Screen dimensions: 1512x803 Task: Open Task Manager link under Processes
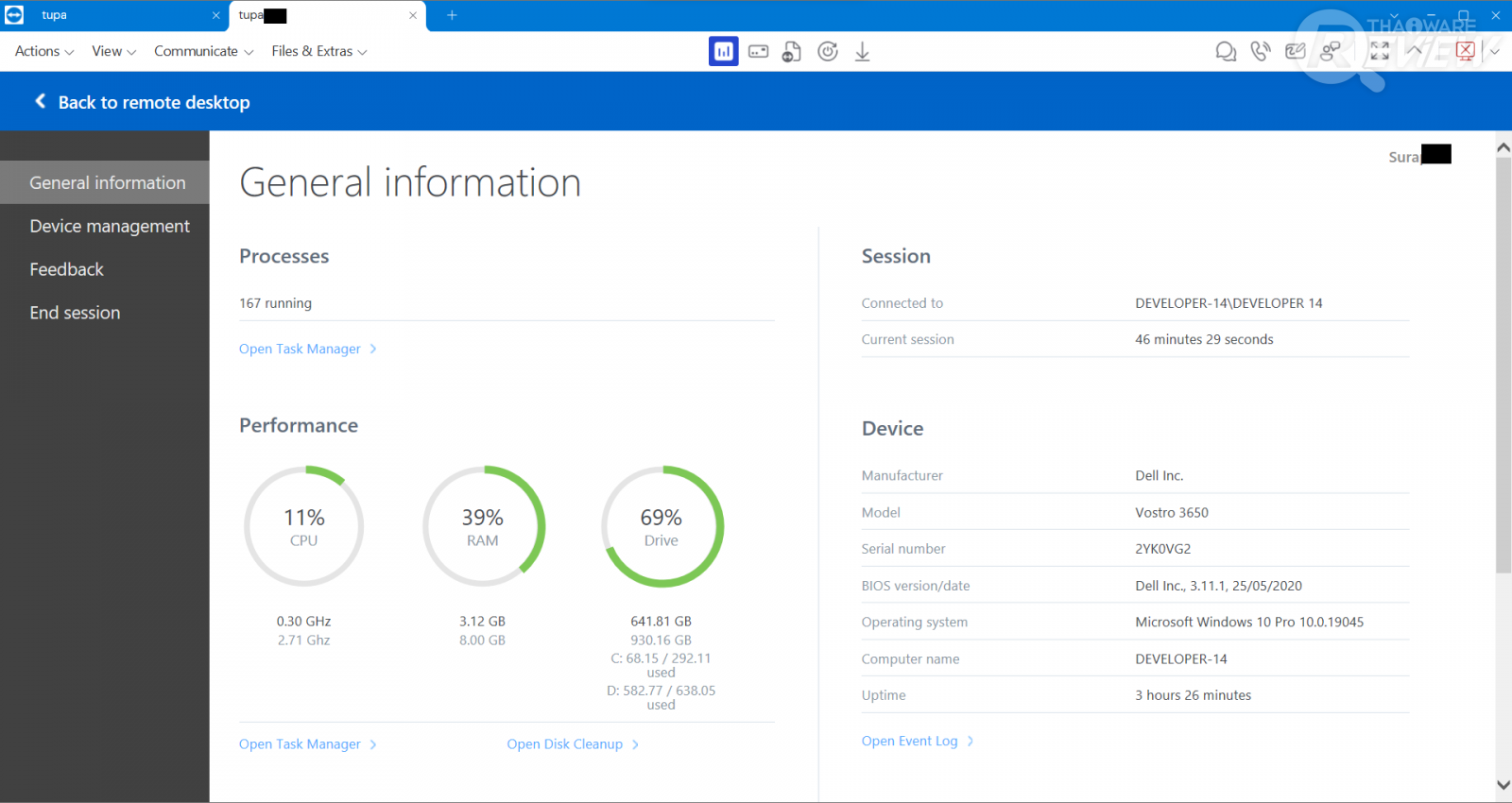[x=308, y=349]
